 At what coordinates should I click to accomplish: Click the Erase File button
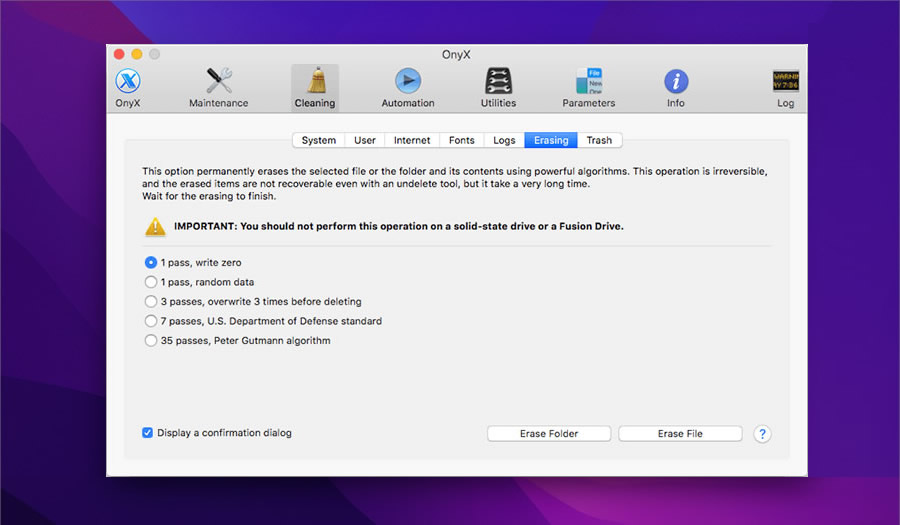(x=680, y=434)
